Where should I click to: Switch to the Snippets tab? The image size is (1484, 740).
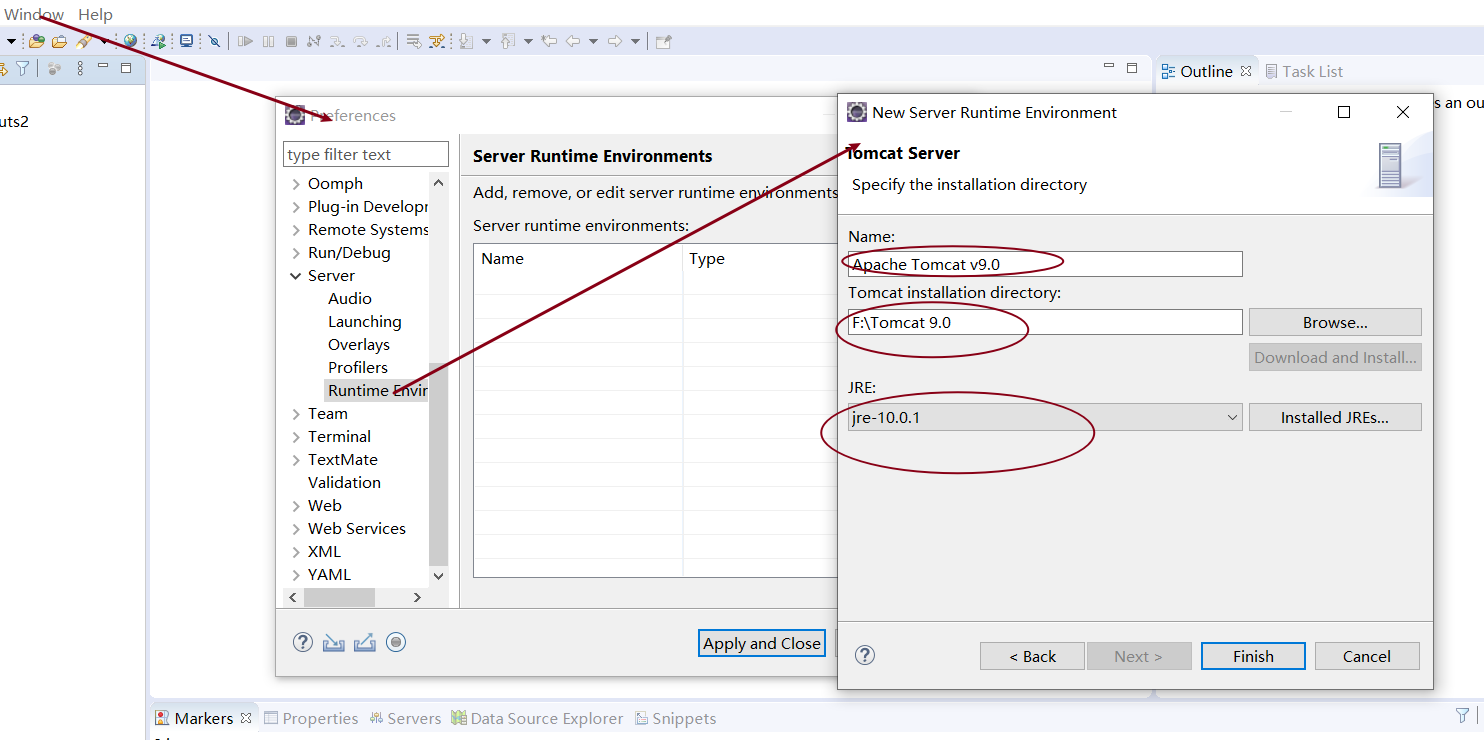(675, 718)
